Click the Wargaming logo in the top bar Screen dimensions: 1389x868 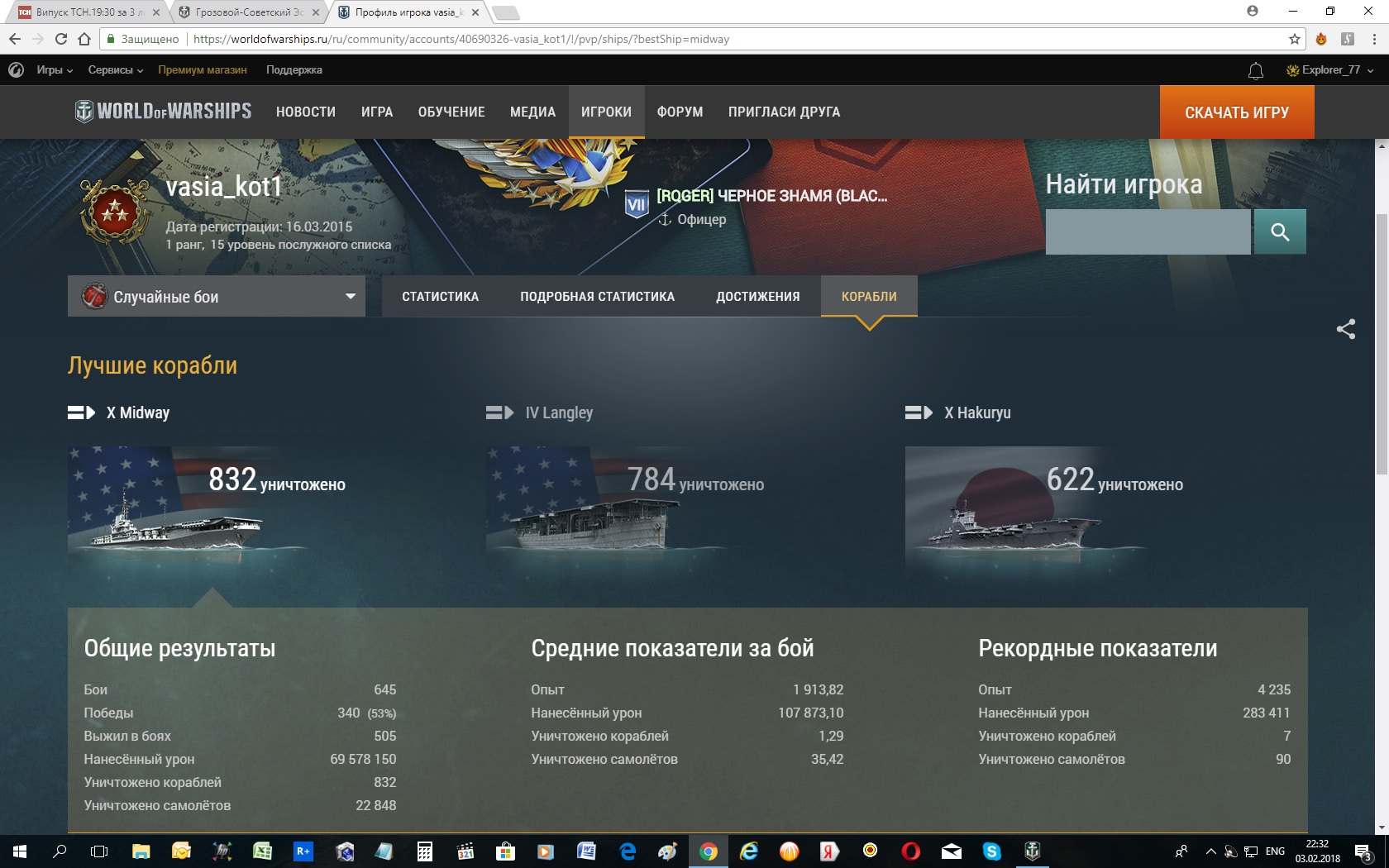coord(16,70)
